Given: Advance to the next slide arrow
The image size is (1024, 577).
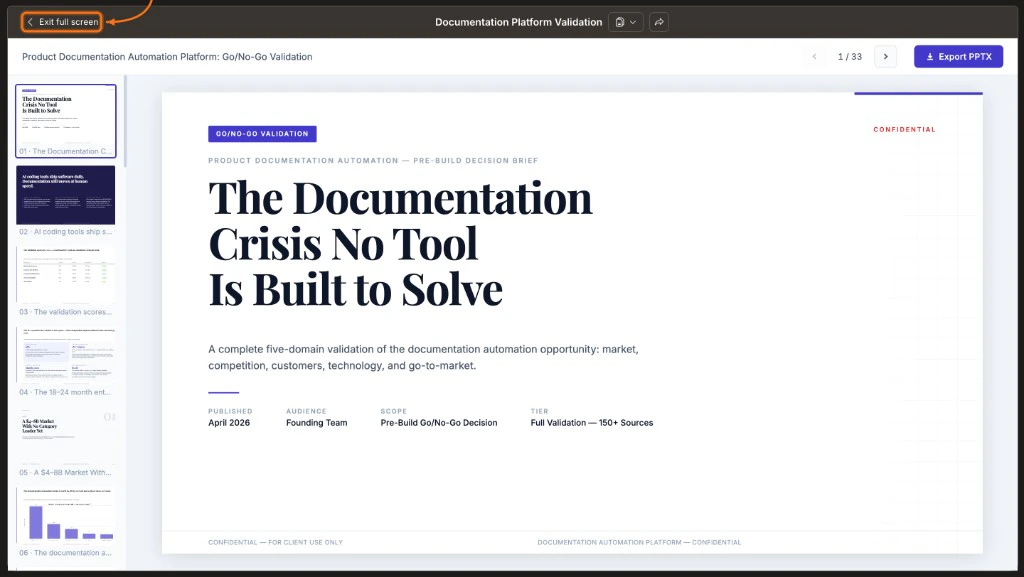Looking at the screenshot, I should tap(886, 57).
